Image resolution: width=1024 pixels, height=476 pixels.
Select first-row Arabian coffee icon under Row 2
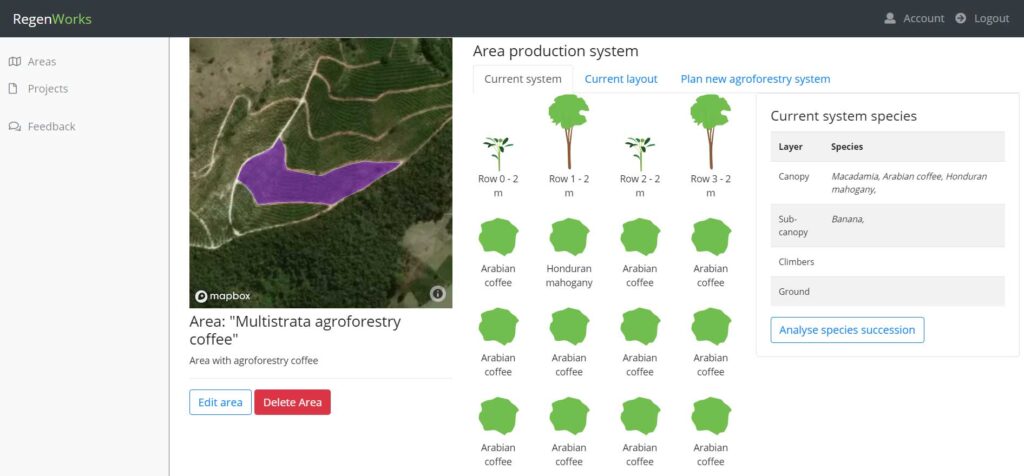click(x=640, y=236)
